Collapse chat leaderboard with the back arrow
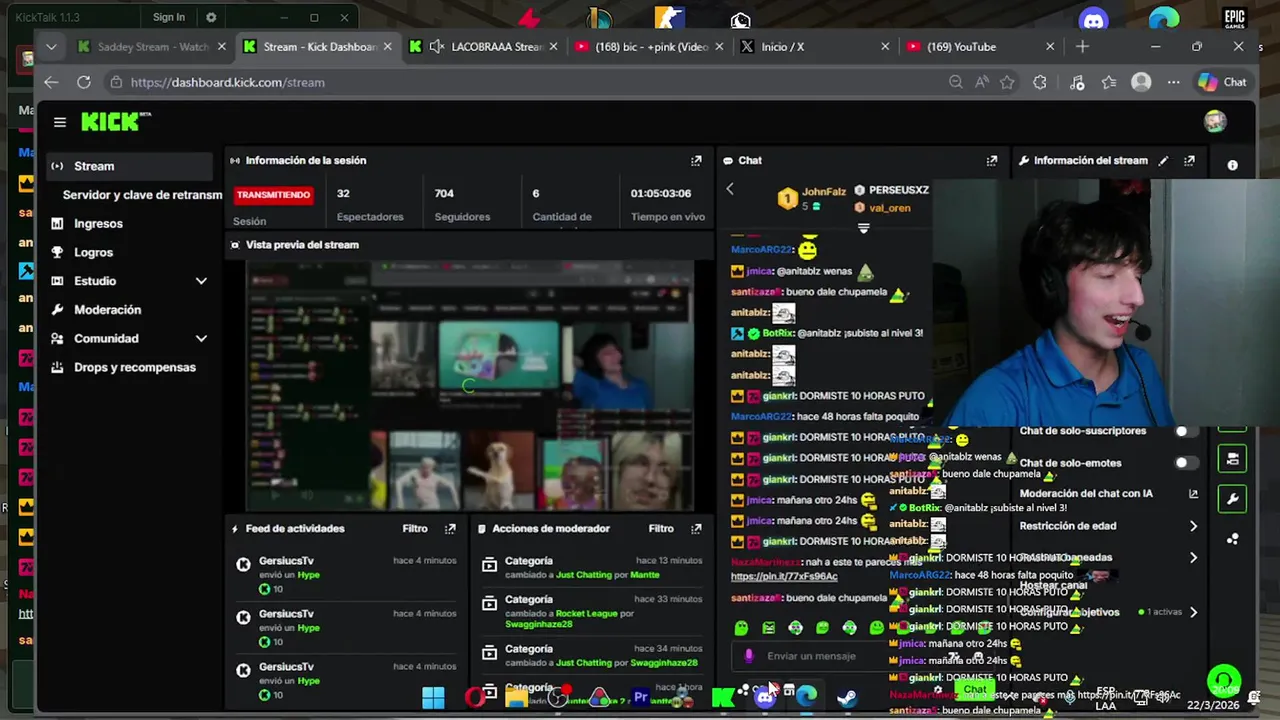This screenshot has width=1280, height=720. (x=730, y=189)
